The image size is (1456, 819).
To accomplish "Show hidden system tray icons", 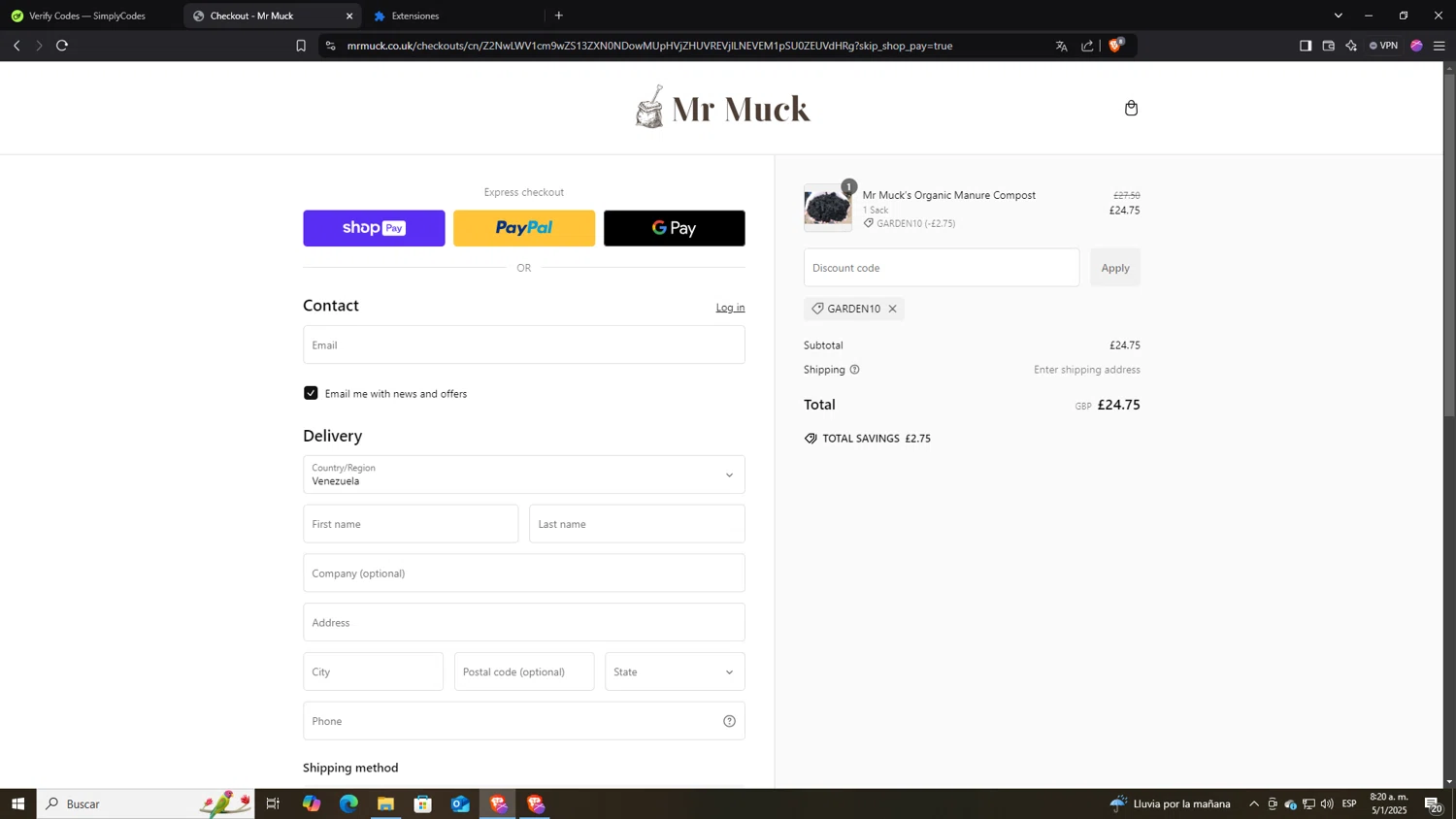I will pos(1254,803).
